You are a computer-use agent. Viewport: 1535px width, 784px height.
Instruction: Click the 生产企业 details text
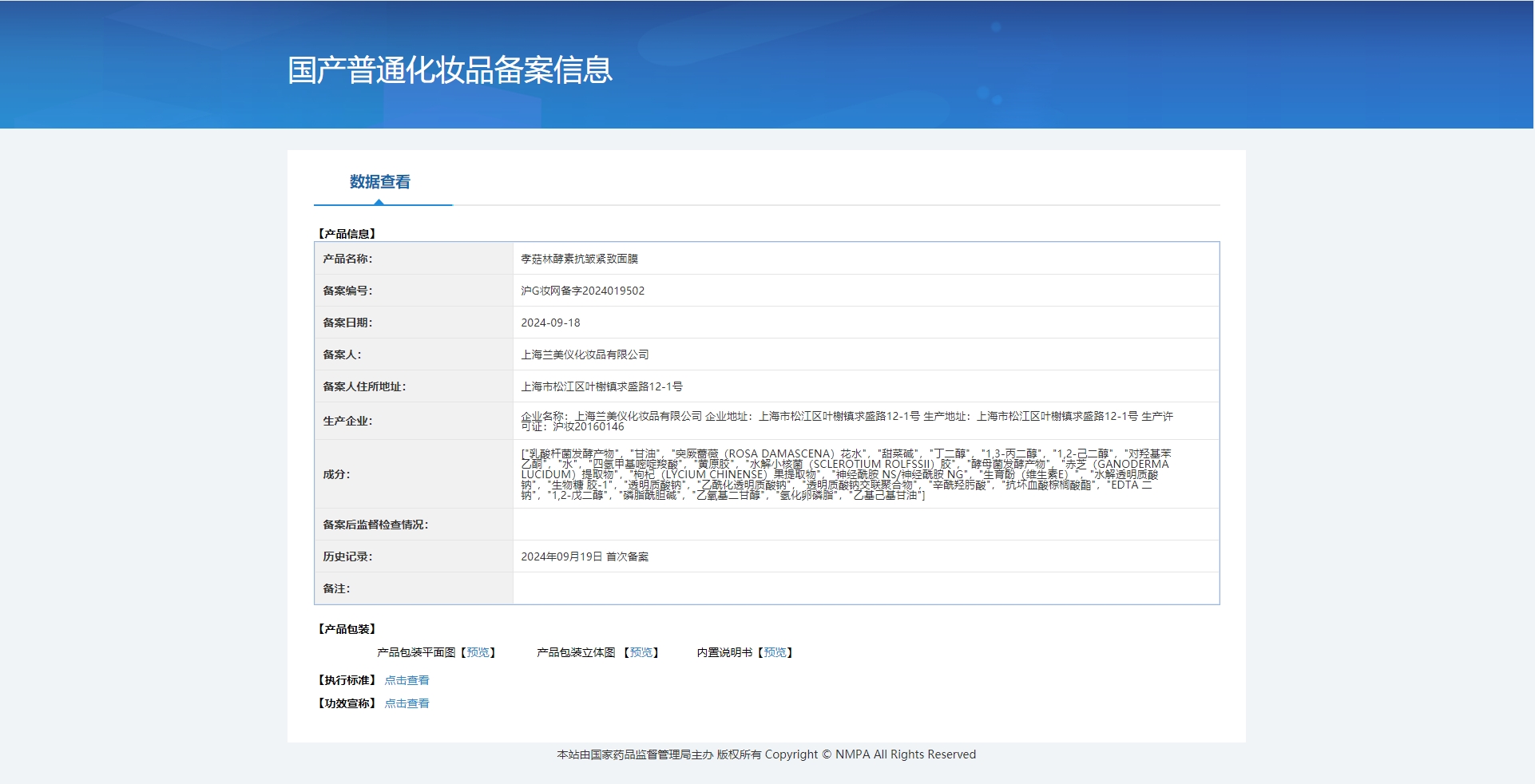(x=847, y=421)
